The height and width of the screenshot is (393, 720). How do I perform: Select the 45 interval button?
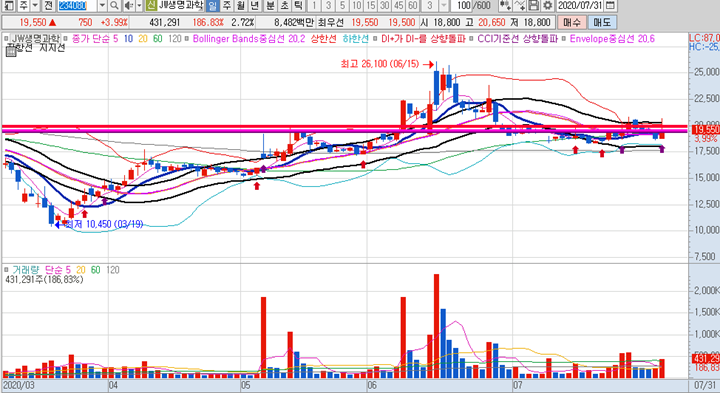(399, 6)
